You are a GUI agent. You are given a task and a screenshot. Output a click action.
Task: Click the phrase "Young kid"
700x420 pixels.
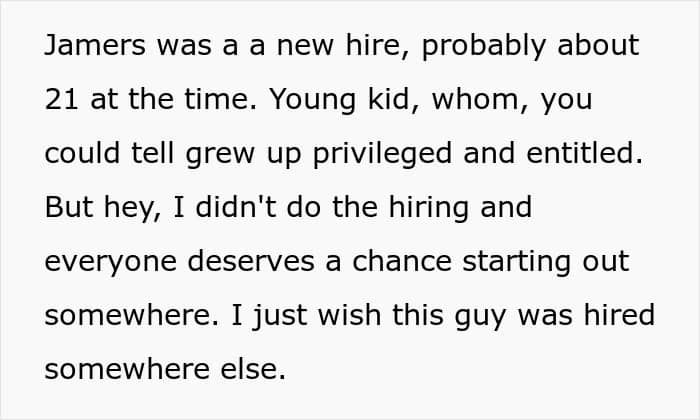340,99
